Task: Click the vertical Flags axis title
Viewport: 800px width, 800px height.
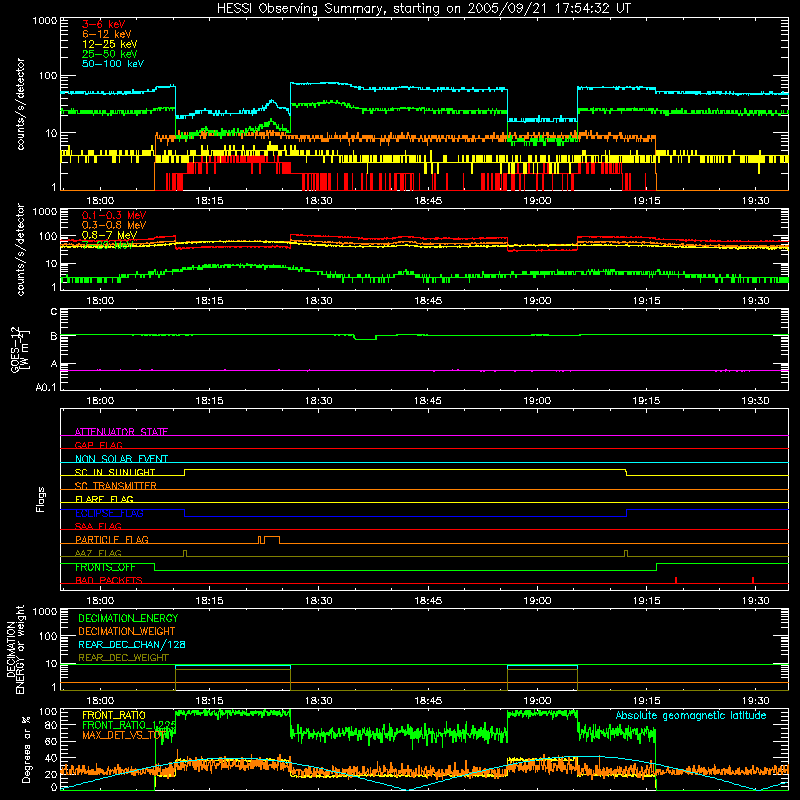Action: (40, 499)
